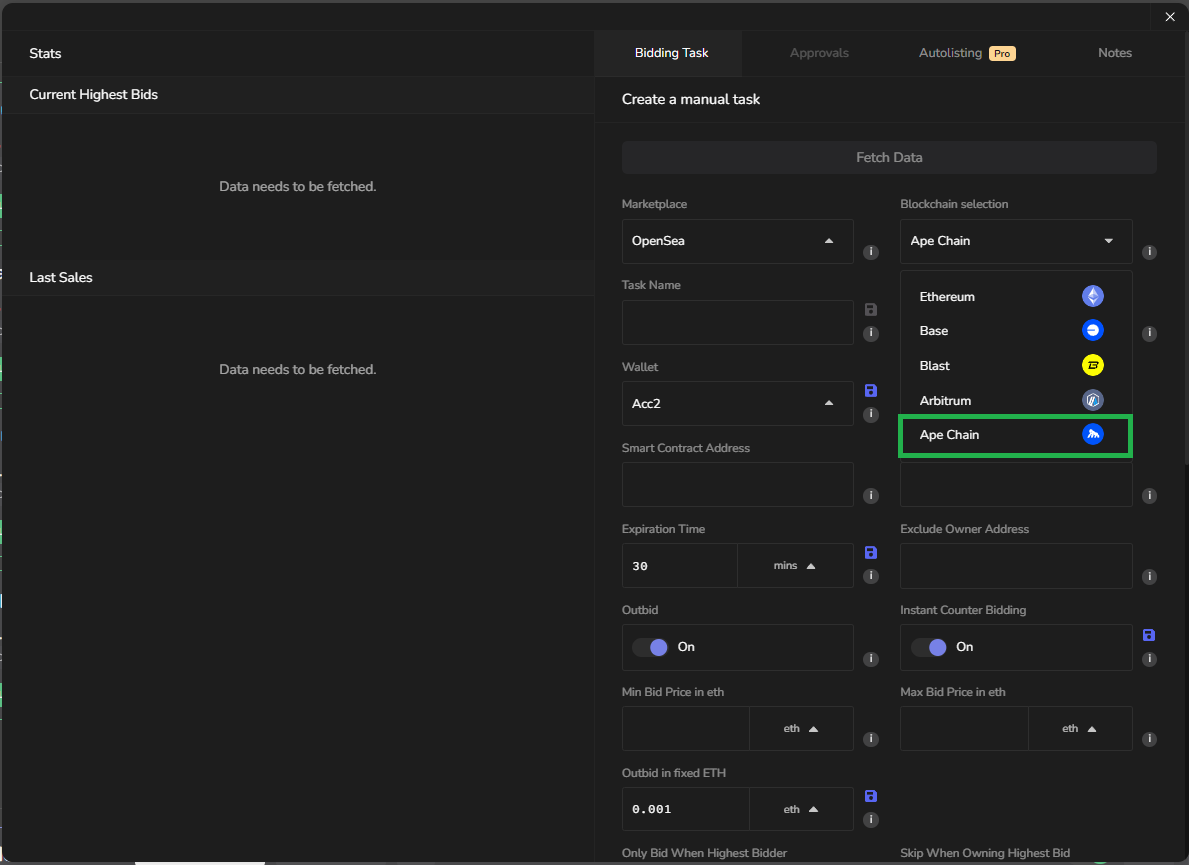Click the Expiration Time value field
Viewport: 1189px width, 865px height.
coord(679,566)
